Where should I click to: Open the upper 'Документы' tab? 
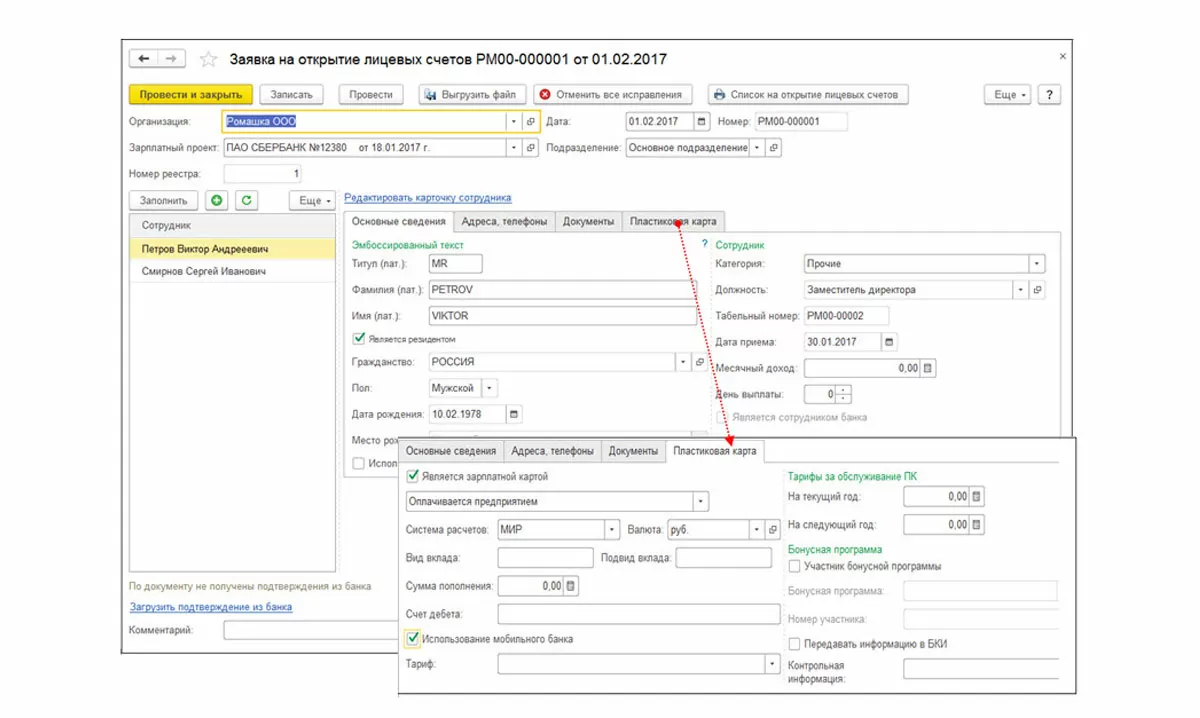[x=588, y=221]
